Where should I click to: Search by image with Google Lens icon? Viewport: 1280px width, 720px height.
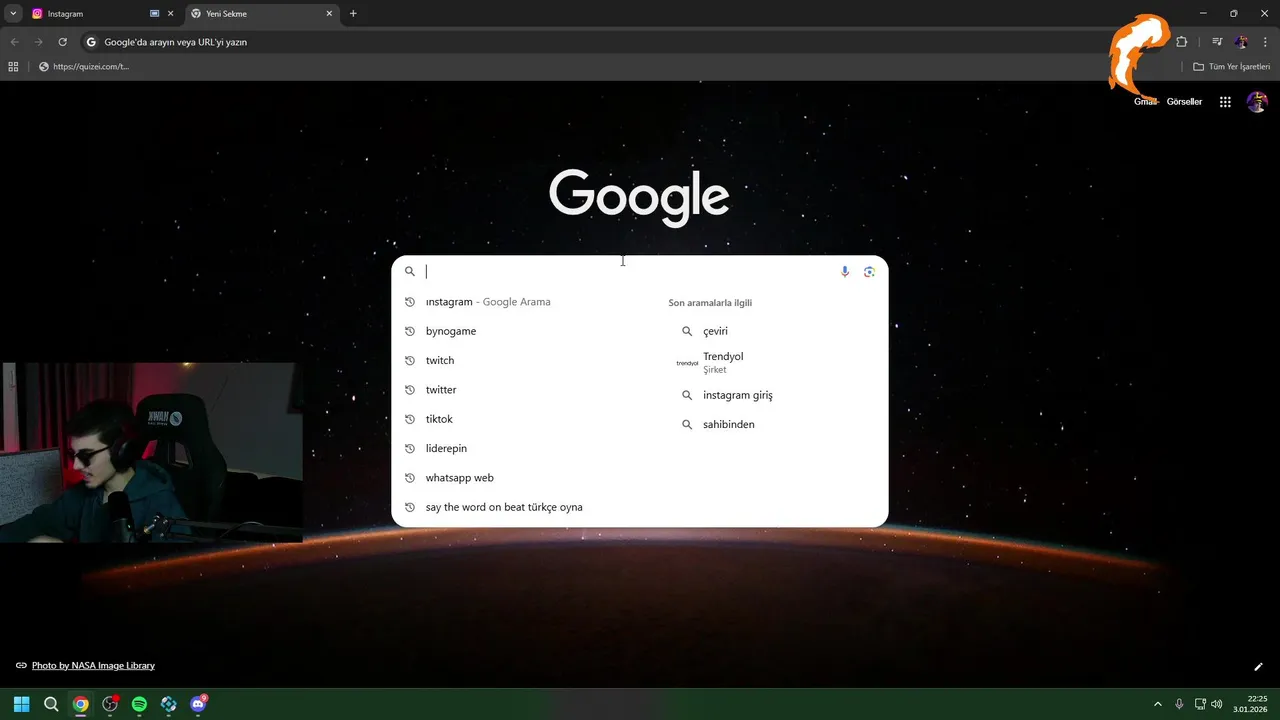[x=869, y=271]
